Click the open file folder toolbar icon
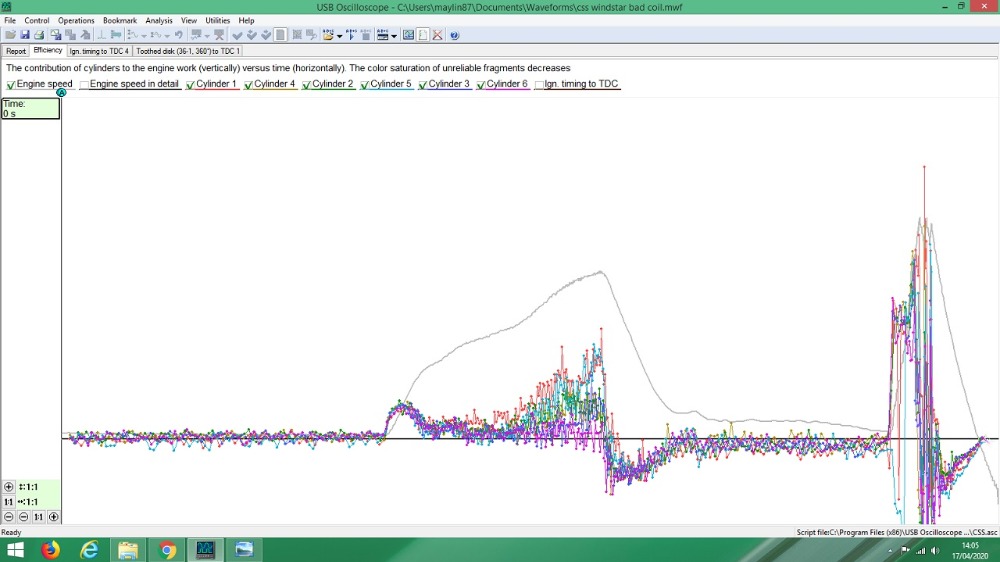Screen dimensions: 1000x562 point(10,35)
